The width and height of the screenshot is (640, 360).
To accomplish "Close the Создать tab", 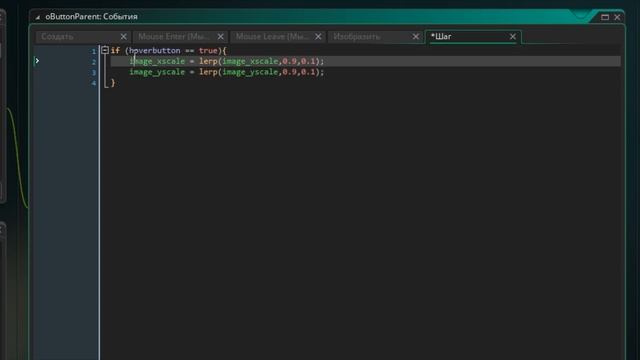I will coord(123,37).
